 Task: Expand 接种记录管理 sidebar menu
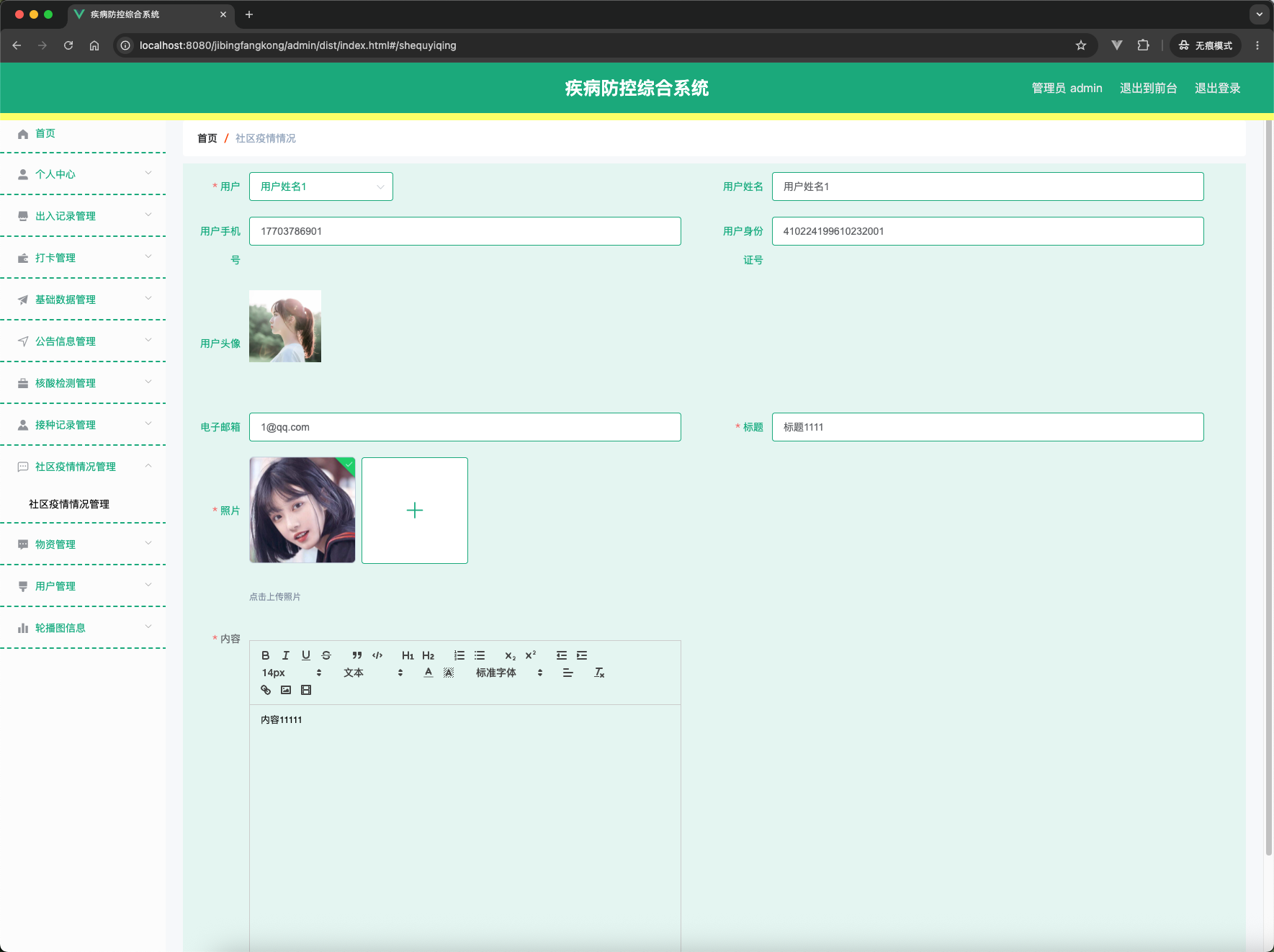tap(83, 425)
